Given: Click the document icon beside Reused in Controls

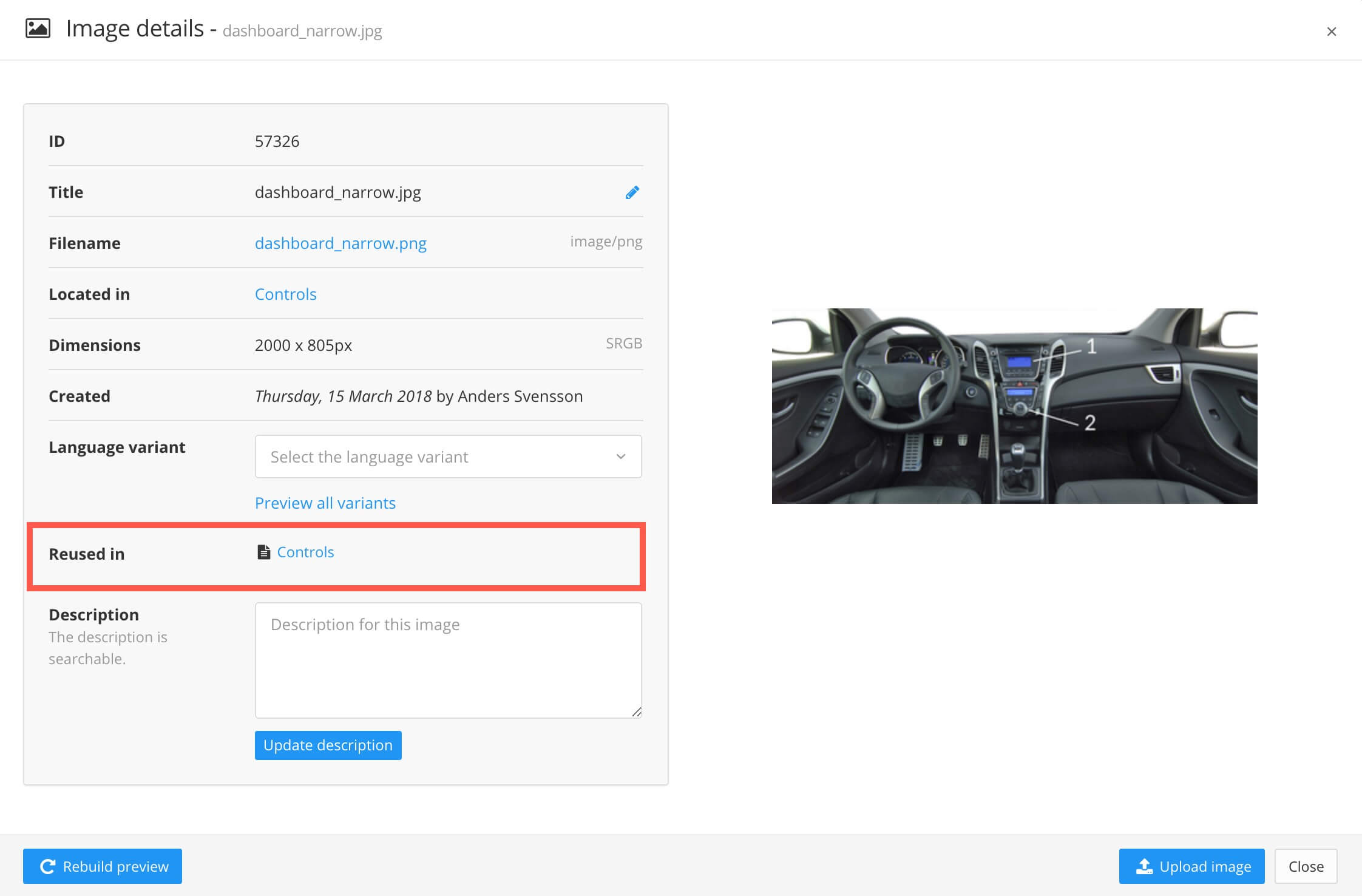Looking at the screenshot, I should (x=263, y=552).
